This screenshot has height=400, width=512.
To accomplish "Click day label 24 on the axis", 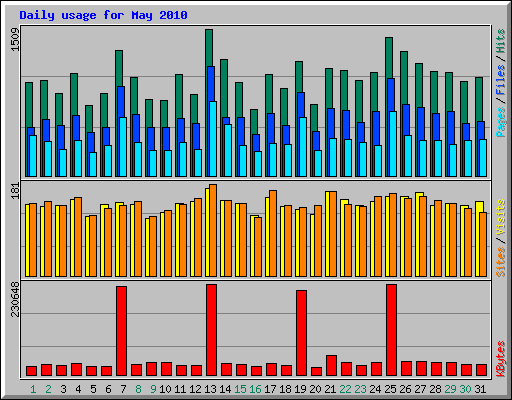I will [375, 389].
